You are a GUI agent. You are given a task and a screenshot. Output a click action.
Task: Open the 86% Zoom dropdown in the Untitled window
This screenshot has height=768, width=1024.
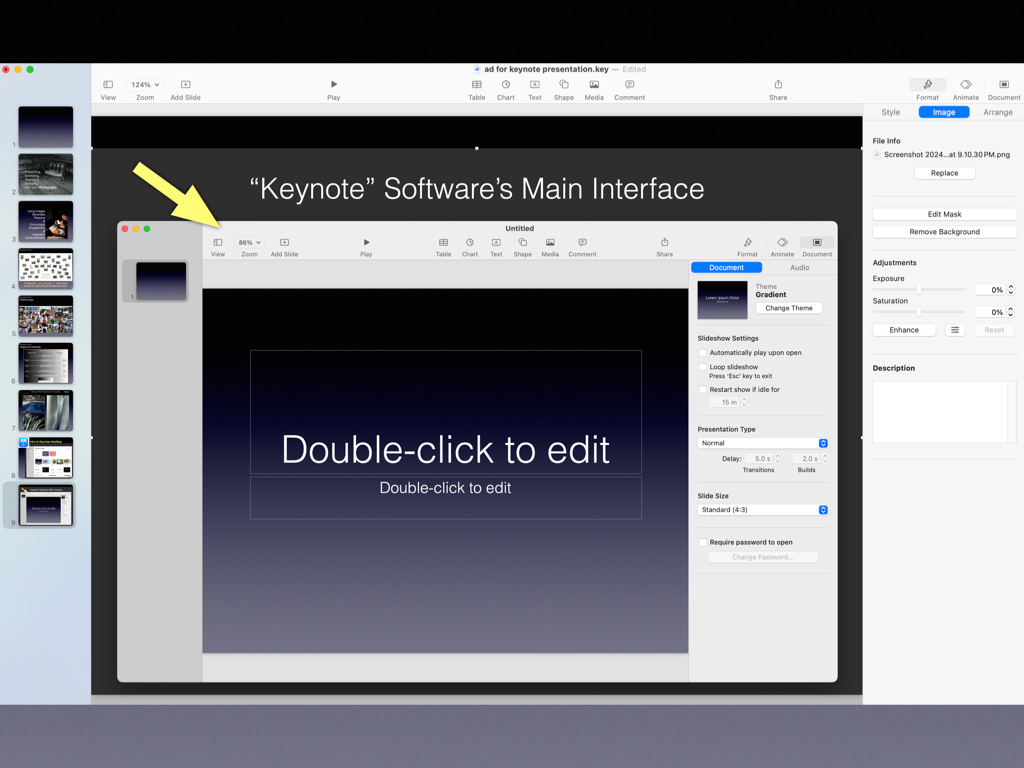point(249,242)
